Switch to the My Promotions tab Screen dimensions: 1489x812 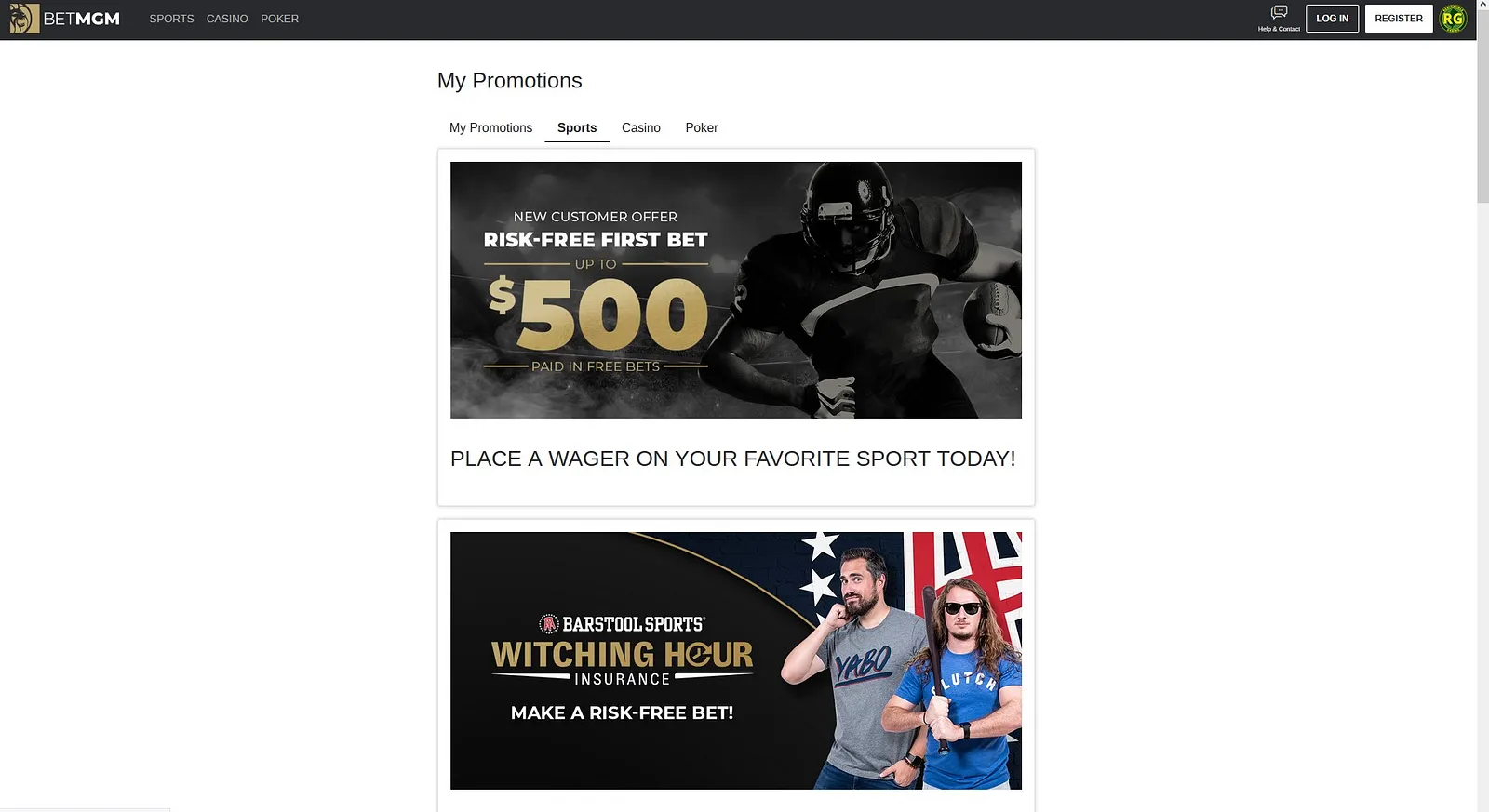click(x=490, y=128)
